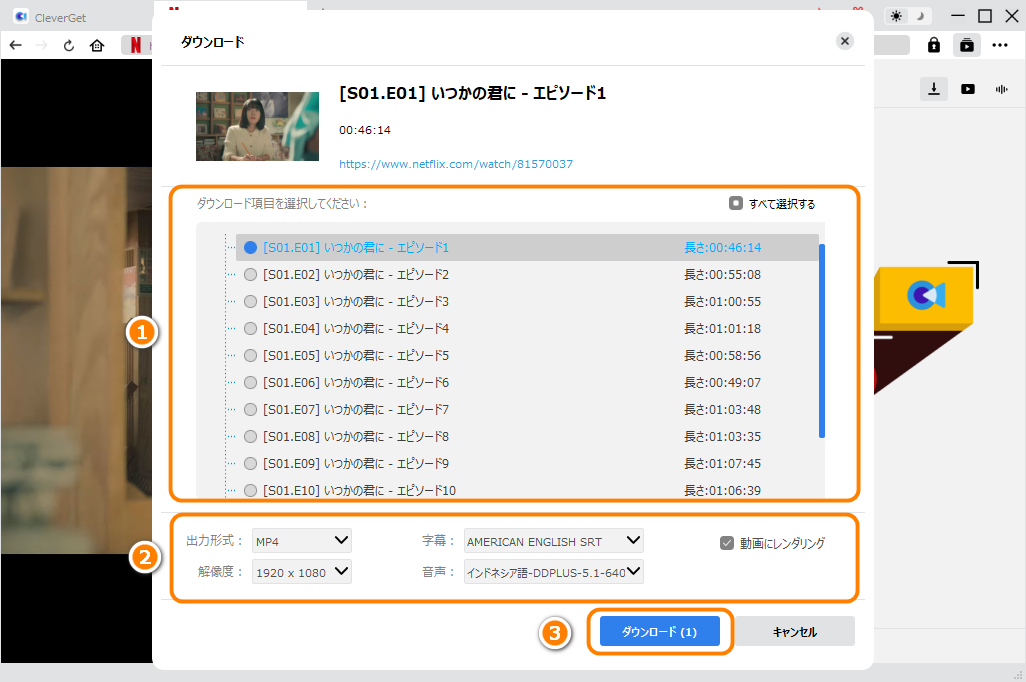Open the 1920 x 1080 resolution dropdown
Screen dimensions: 1026x682
302,571
